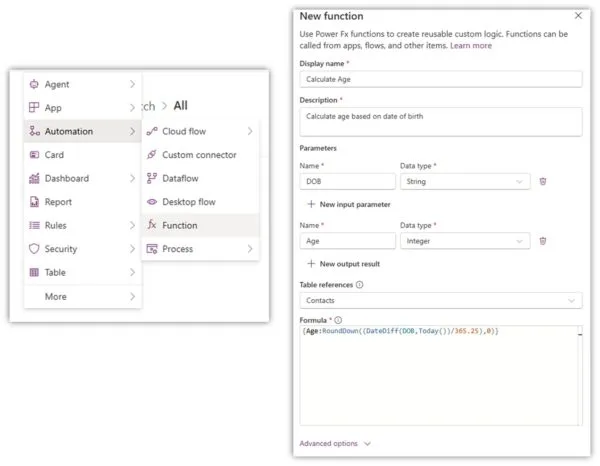This screenshot has width=600, height=466.
Task: Click the Report document icon
Action: (34, 202)
